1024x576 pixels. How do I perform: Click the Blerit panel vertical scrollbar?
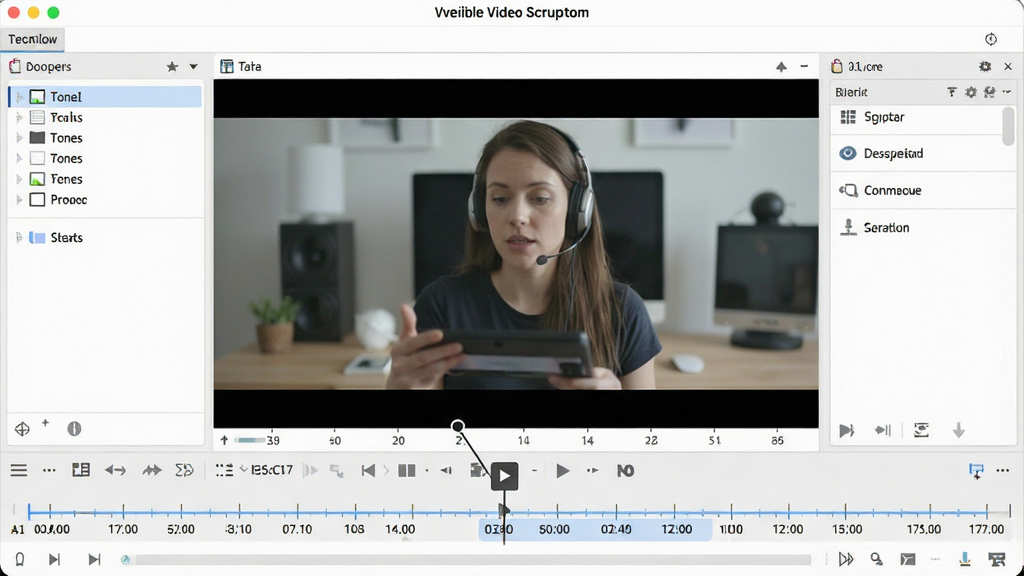click(1008, 126)
